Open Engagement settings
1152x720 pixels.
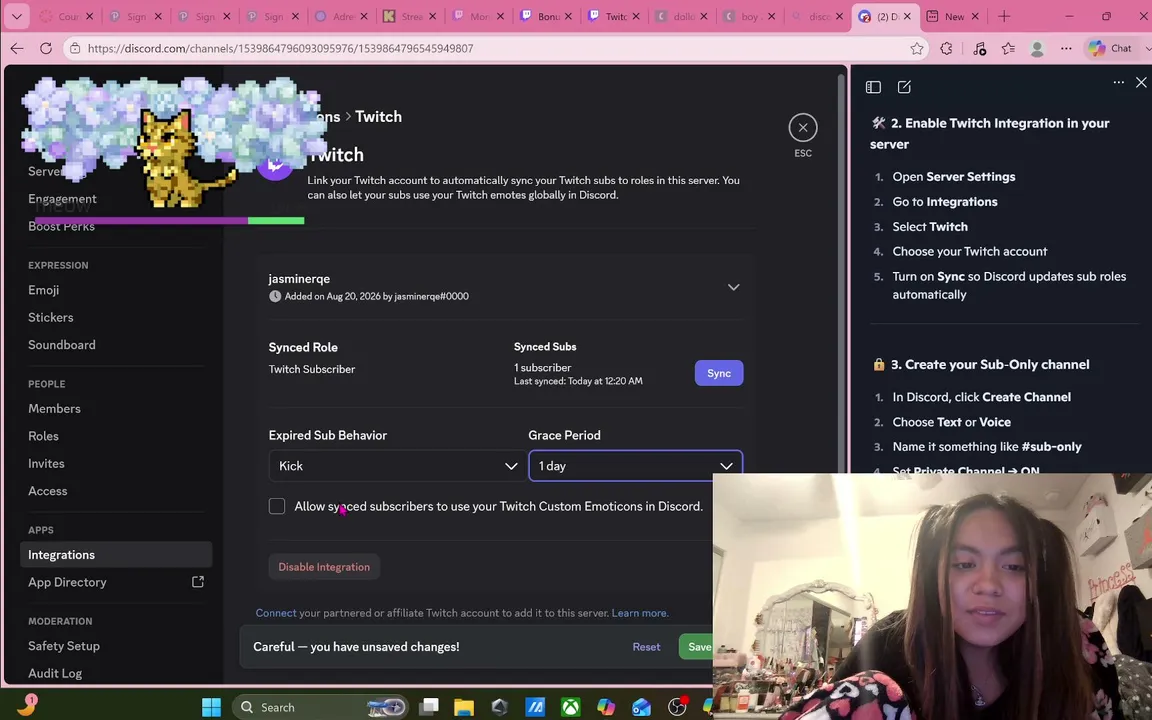pyautogui.click(x=62, y=199)
